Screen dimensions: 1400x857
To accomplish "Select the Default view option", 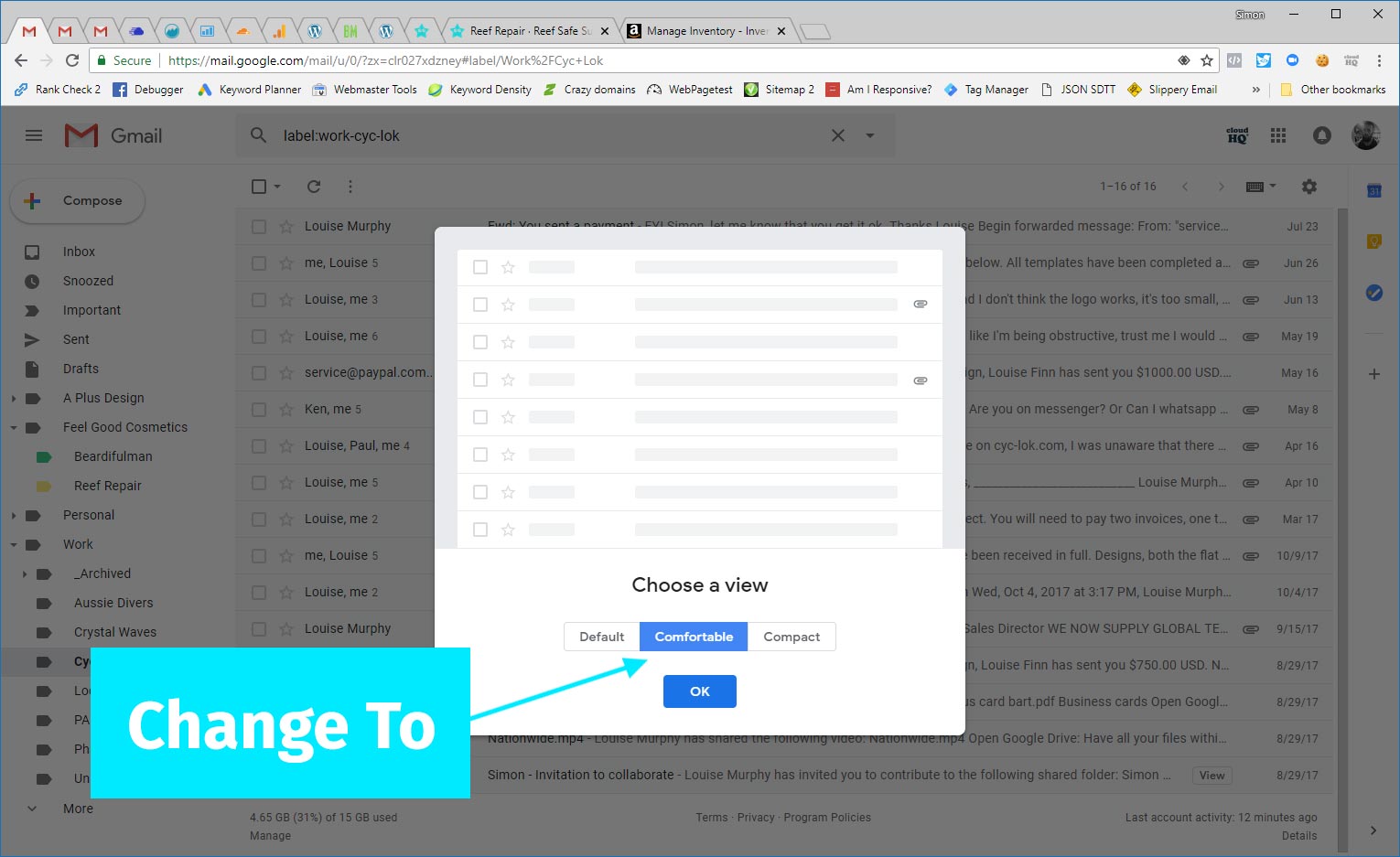I will pos(602,637).
